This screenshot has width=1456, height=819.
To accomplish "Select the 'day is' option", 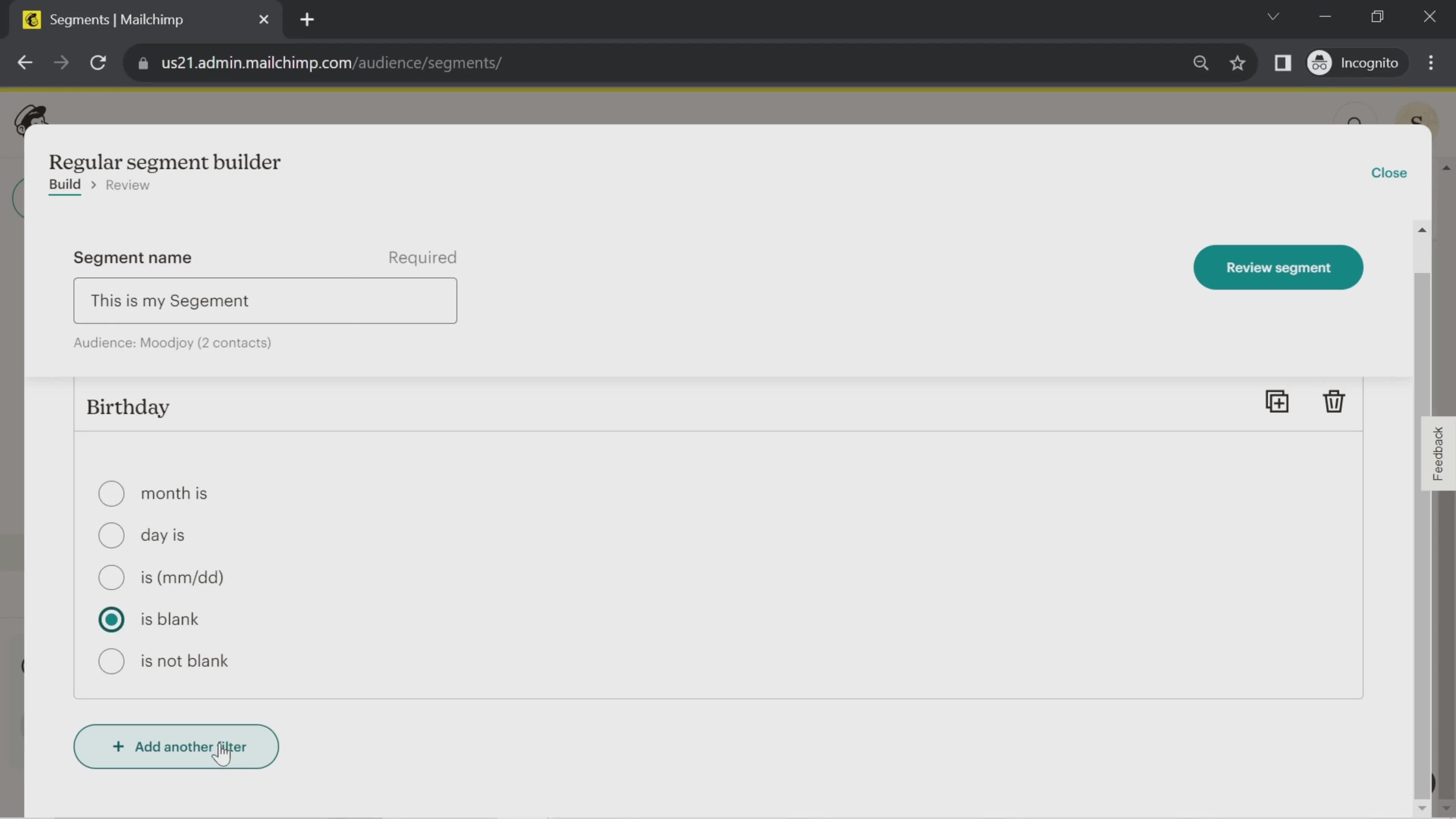I will click(x=111, y=535).
